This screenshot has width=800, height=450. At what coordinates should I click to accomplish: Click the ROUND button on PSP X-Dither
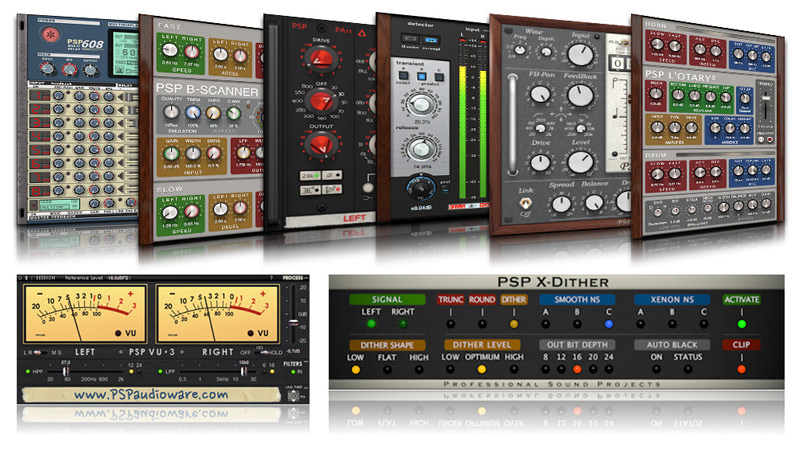tap(482, 299)
